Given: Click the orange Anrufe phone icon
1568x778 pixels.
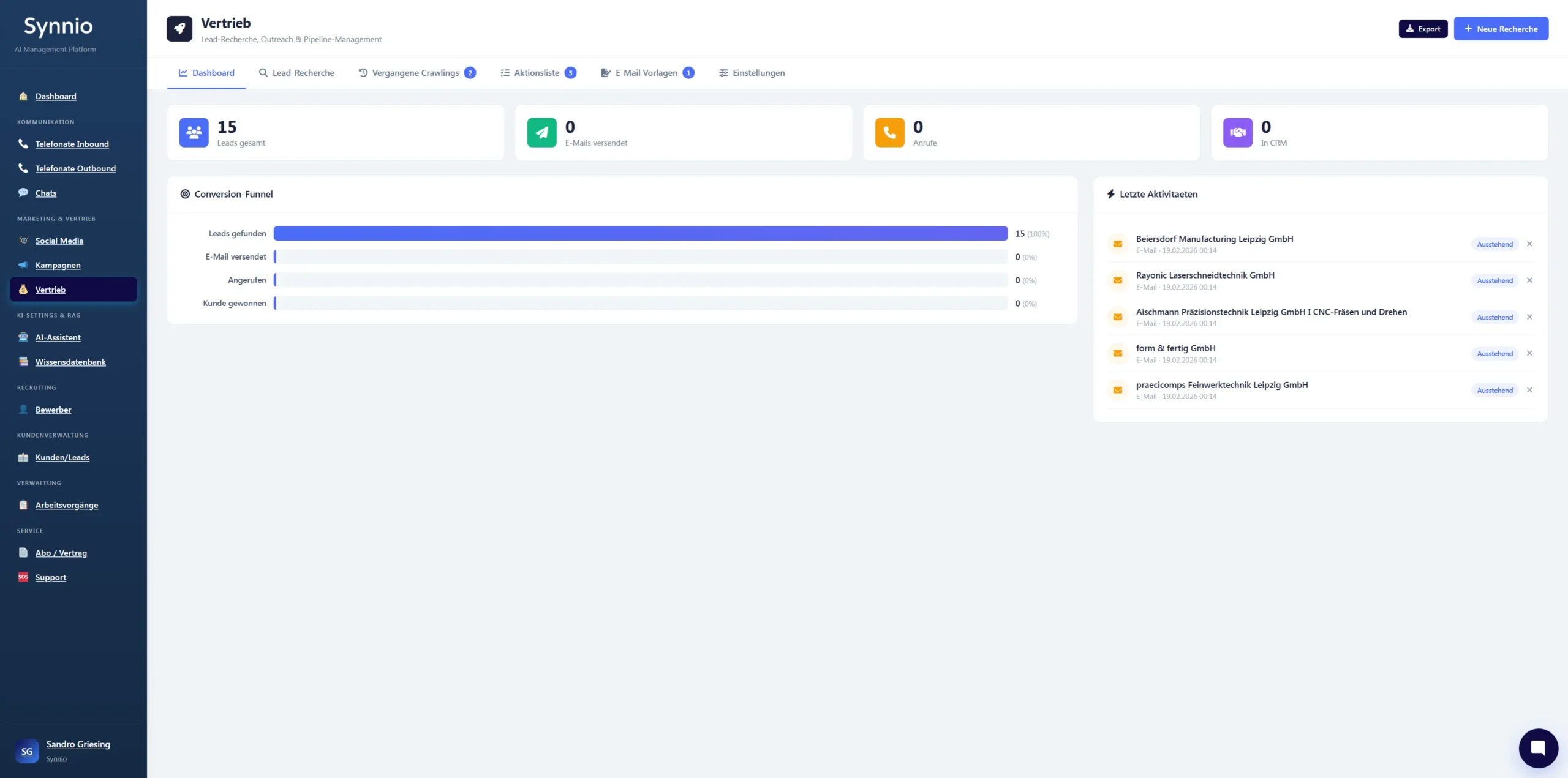Looking at the screenshot, I should 889,132.
